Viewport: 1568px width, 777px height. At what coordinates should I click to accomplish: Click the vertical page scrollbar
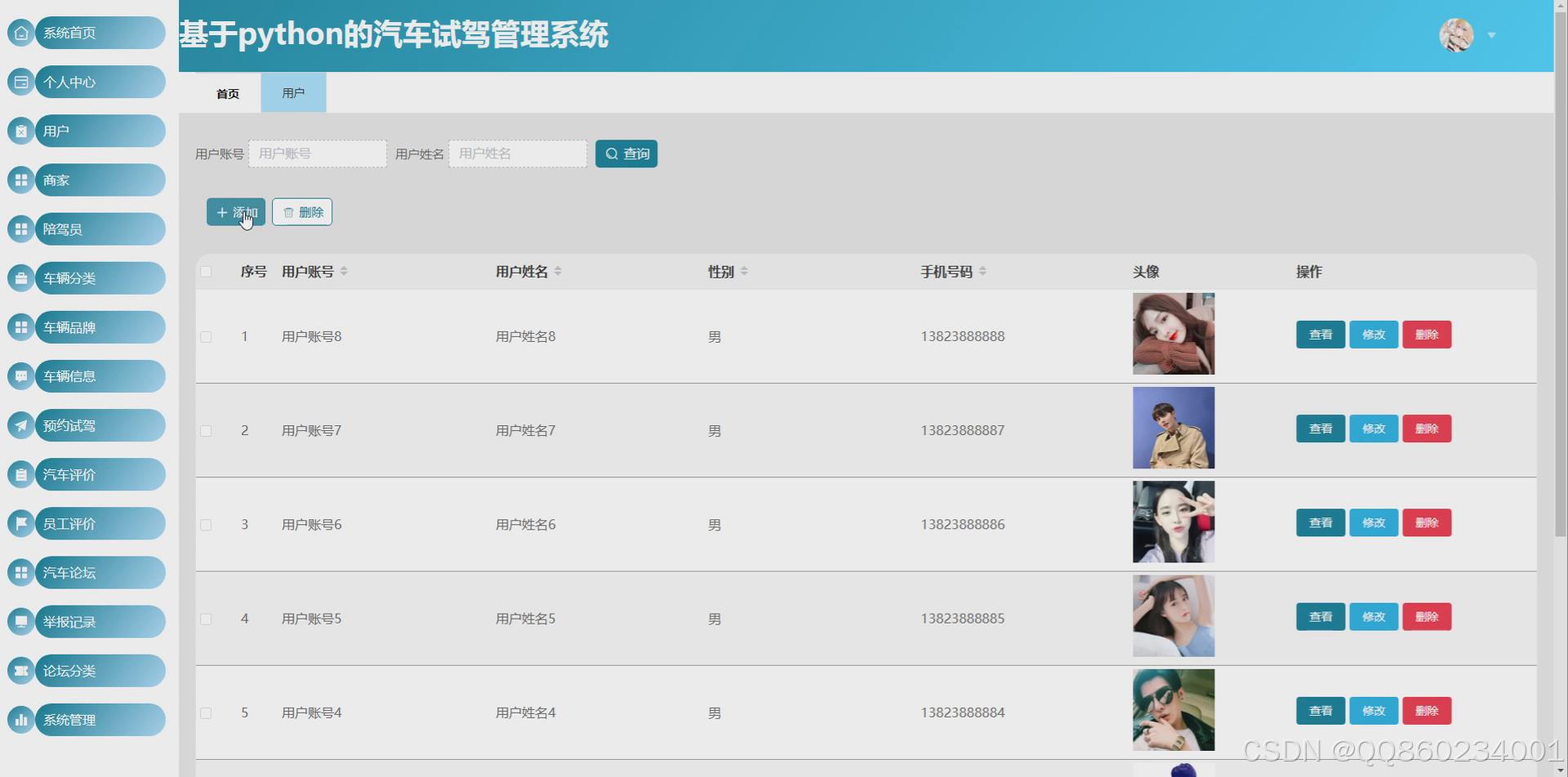tap(1560, 326)
